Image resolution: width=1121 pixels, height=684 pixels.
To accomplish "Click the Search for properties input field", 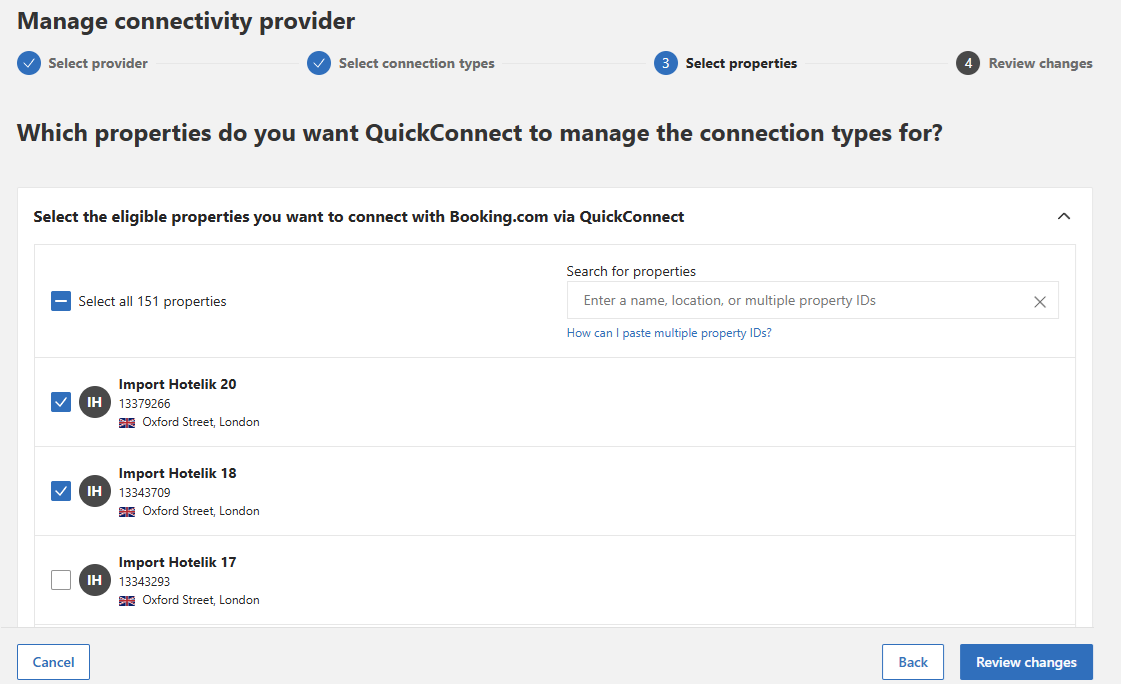I will [x=800, y=300].
